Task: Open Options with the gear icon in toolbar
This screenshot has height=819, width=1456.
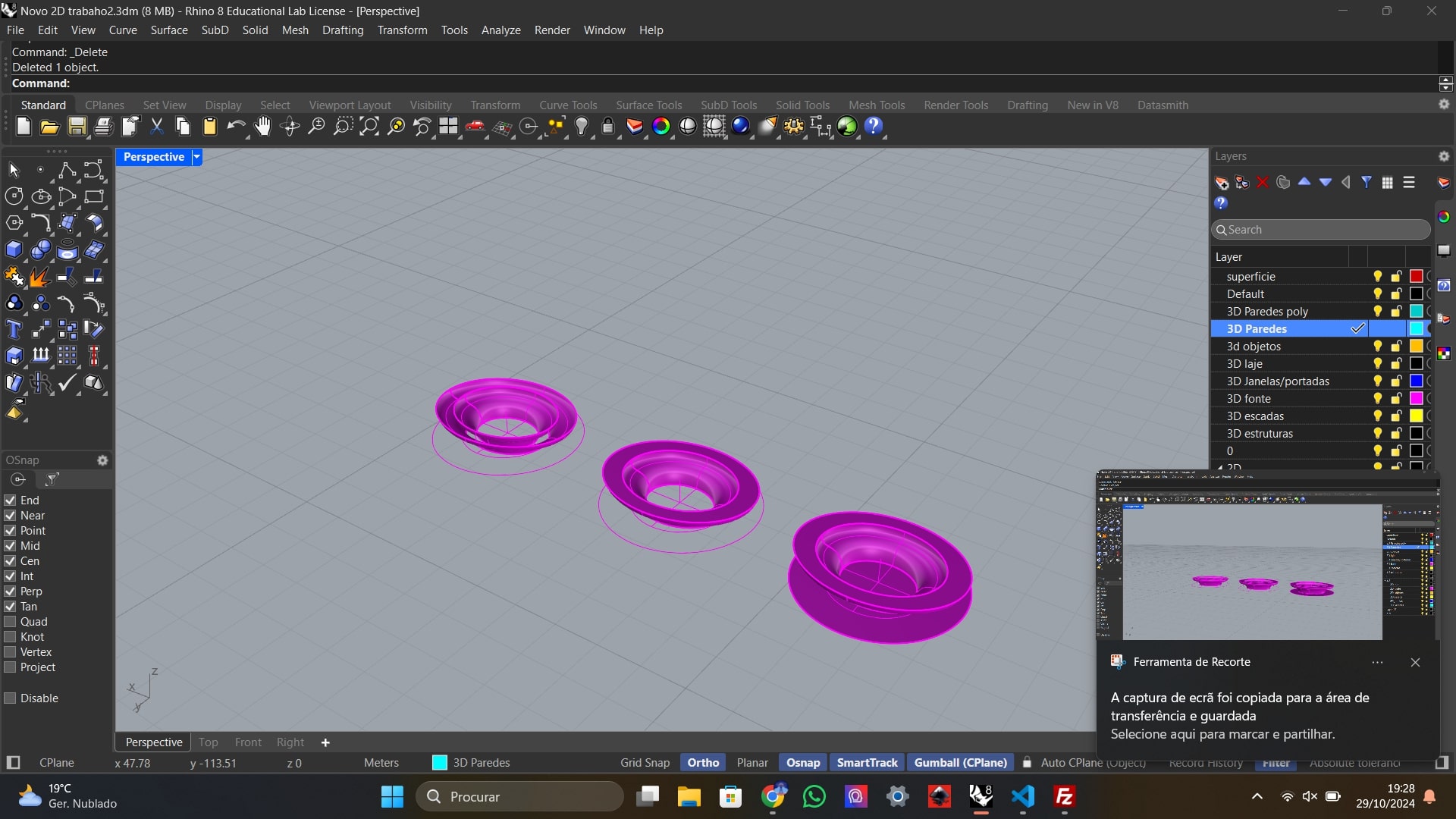Action: 794,127
